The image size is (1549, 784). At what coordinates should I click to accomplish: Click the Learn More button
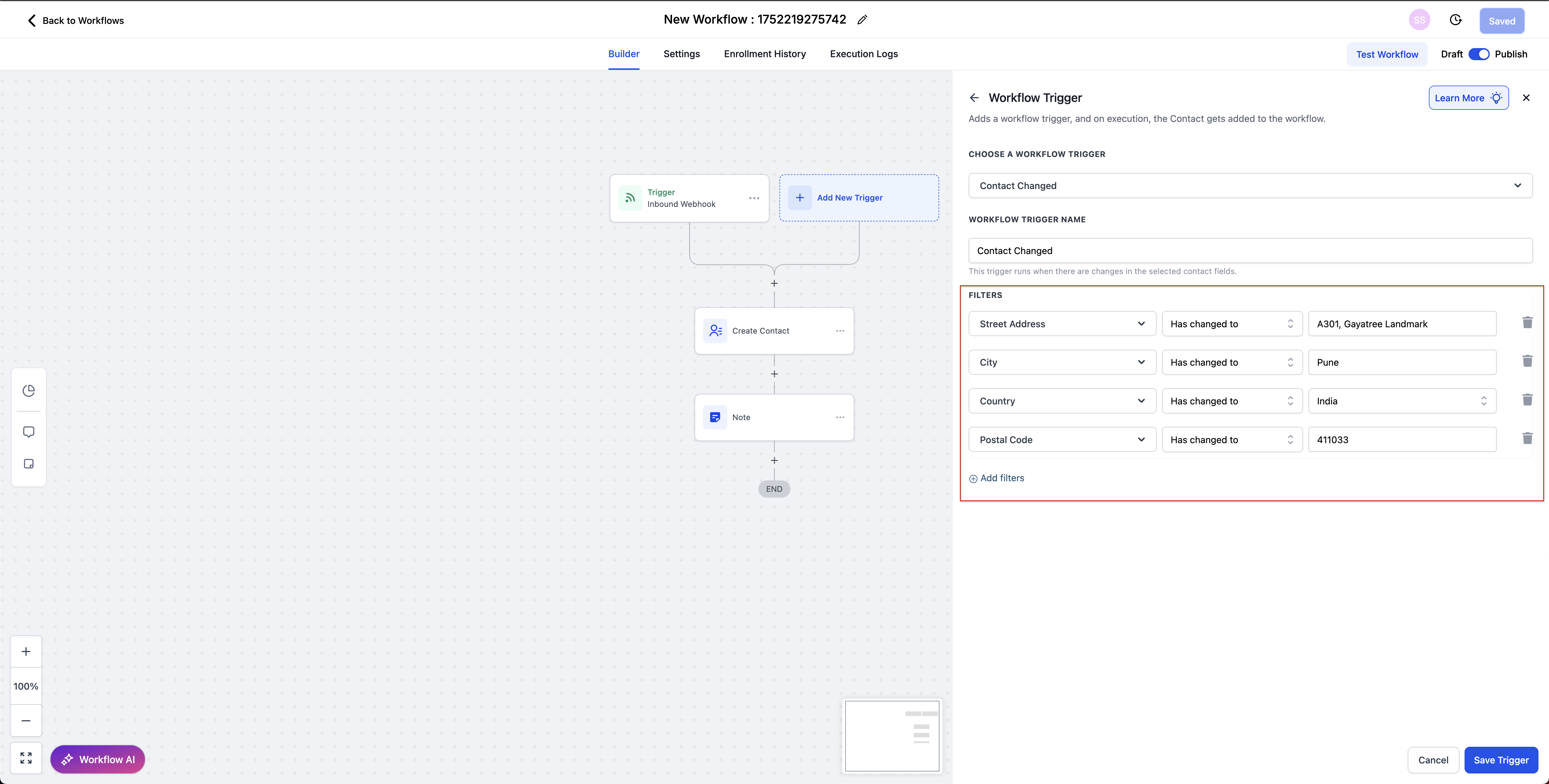(x=1469, y=97)
